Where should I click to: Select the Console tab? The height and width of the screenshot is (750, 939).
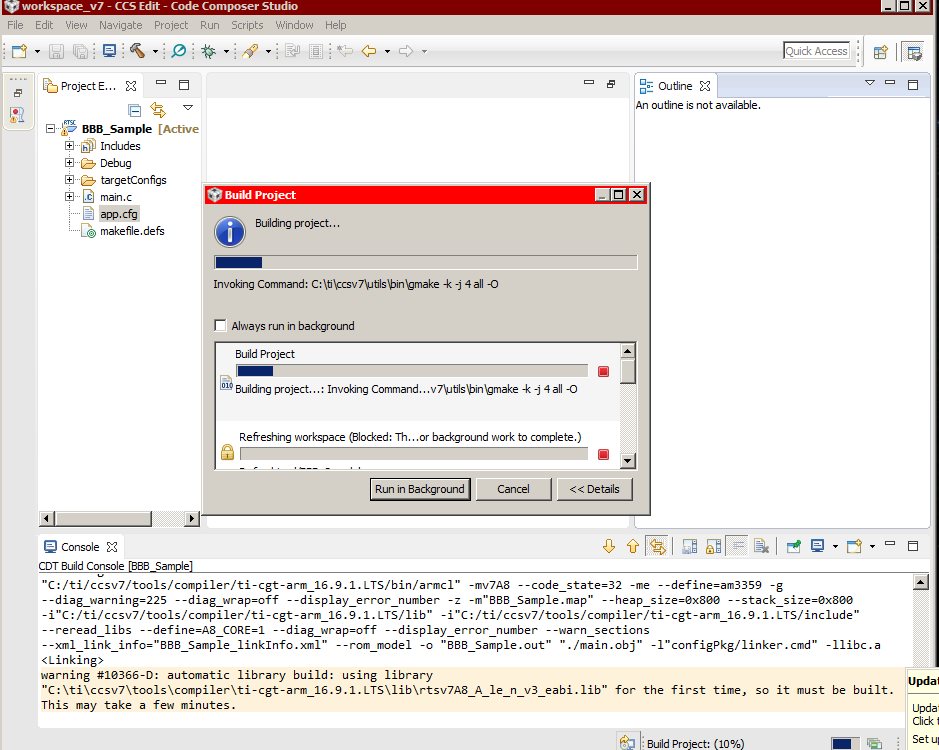coord(80,547)
